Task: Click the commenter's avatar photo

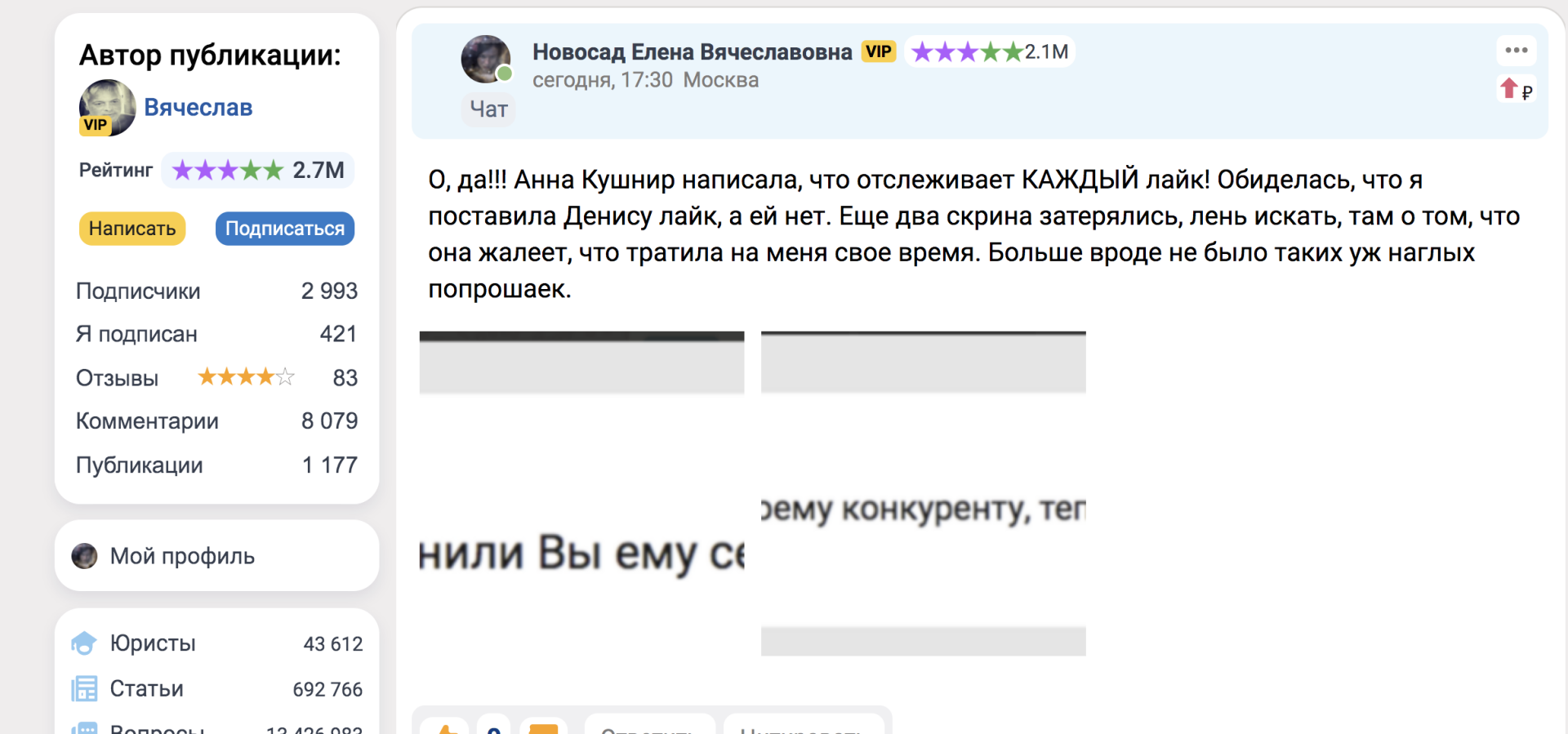Action: click(486, 60)
